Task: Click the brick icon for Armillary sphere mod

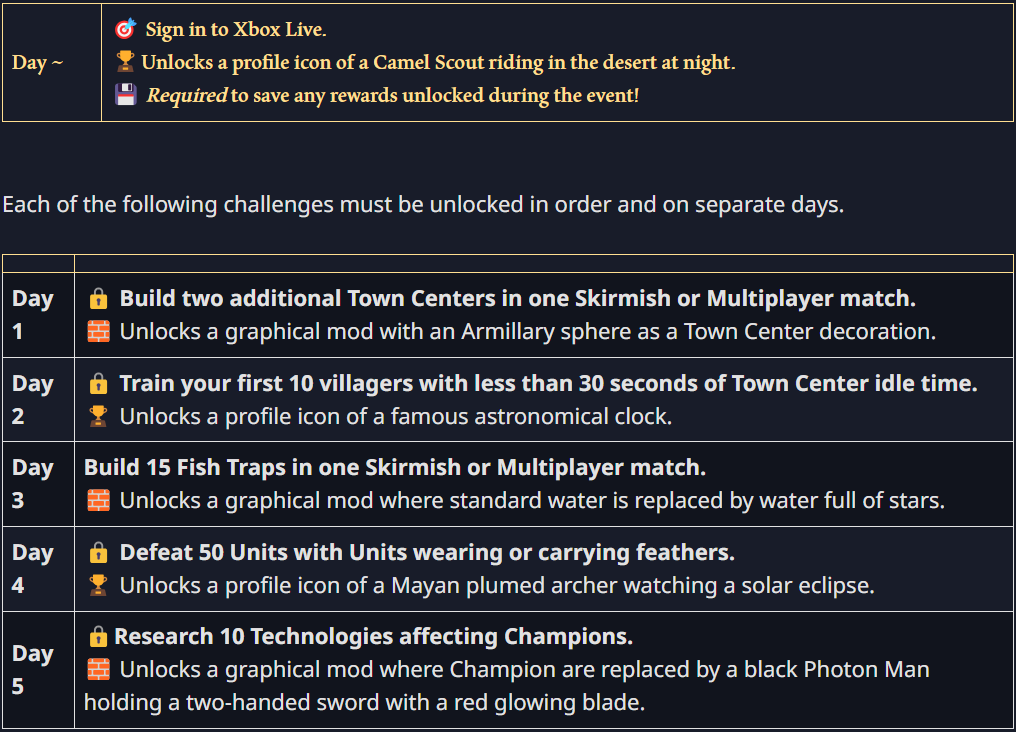Action: pyautogui.click(x=98, y=332)
